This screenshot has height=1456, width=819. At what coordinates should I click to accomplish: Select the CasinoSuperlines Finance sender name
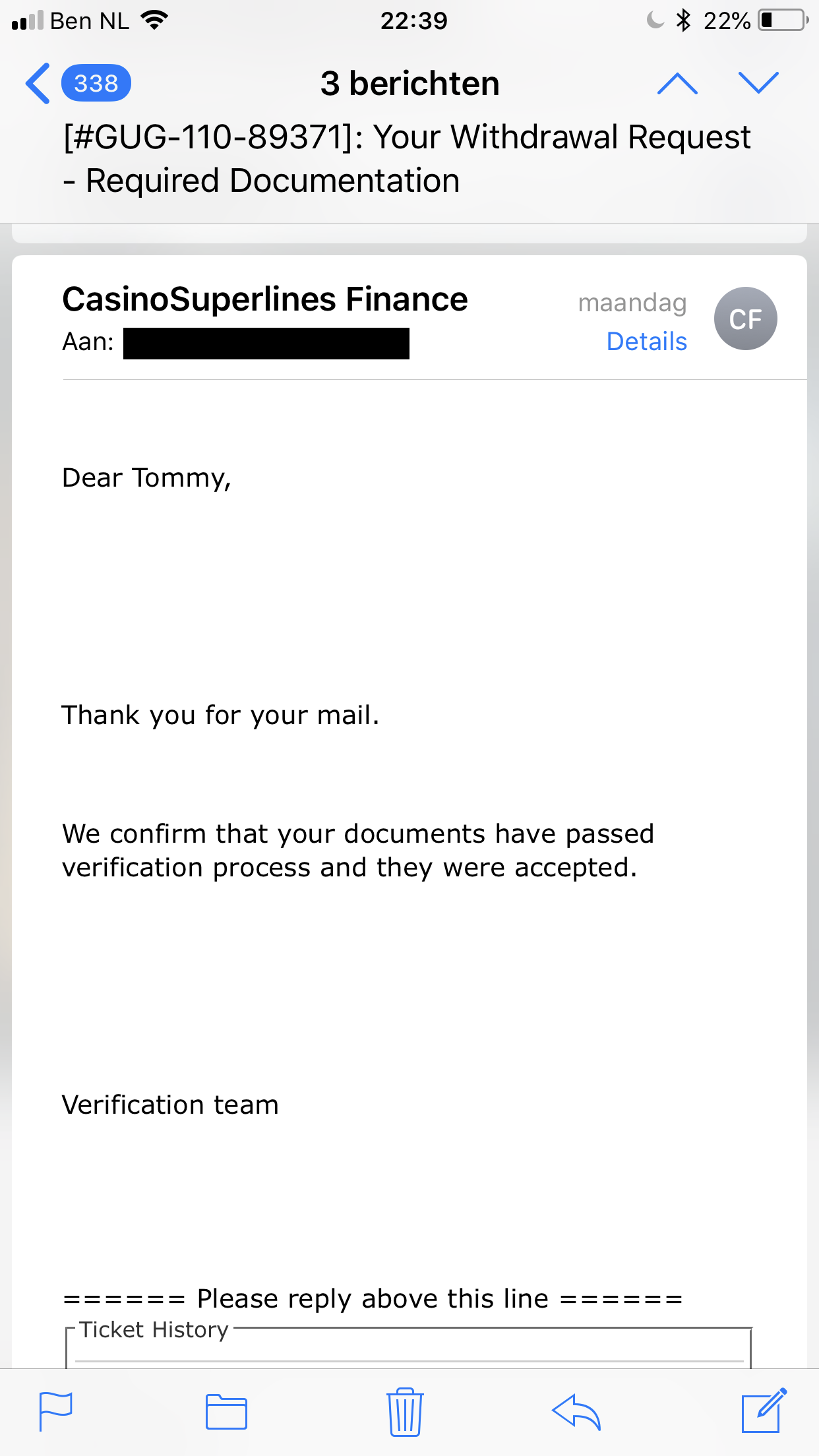(265, 299)
